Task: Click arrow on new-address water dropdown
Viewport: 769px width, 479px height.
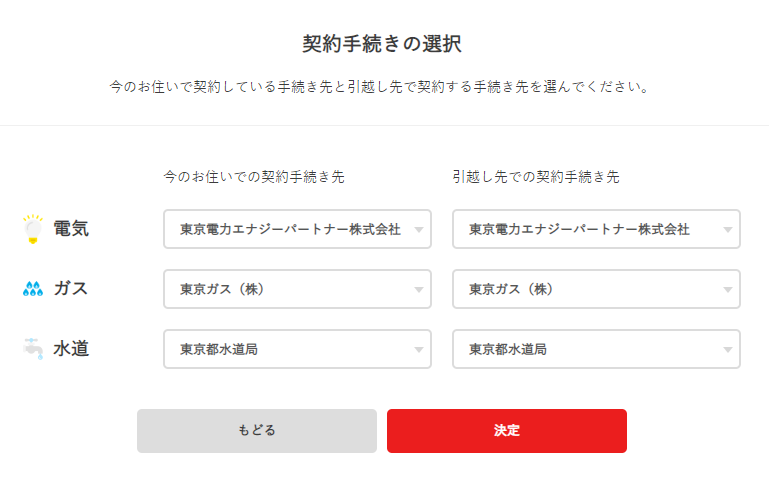Action: (x=727, y=350)
